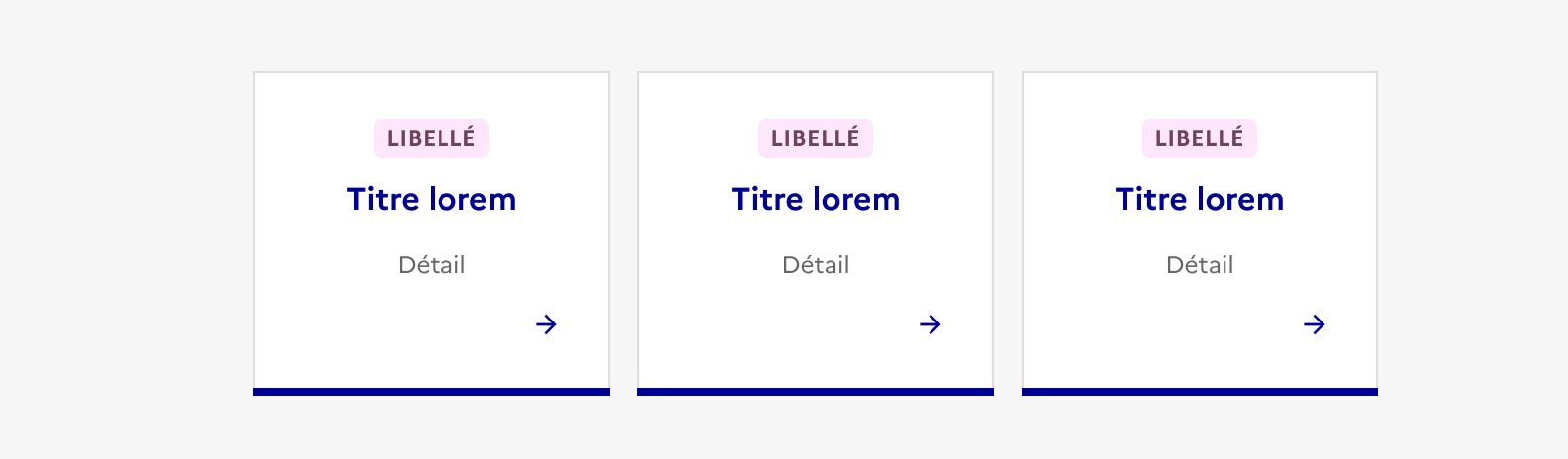Screen dimensions: 1568x459
Task: Open the middle card's "Titre lorem" link
Action: [x=816, y=200]
